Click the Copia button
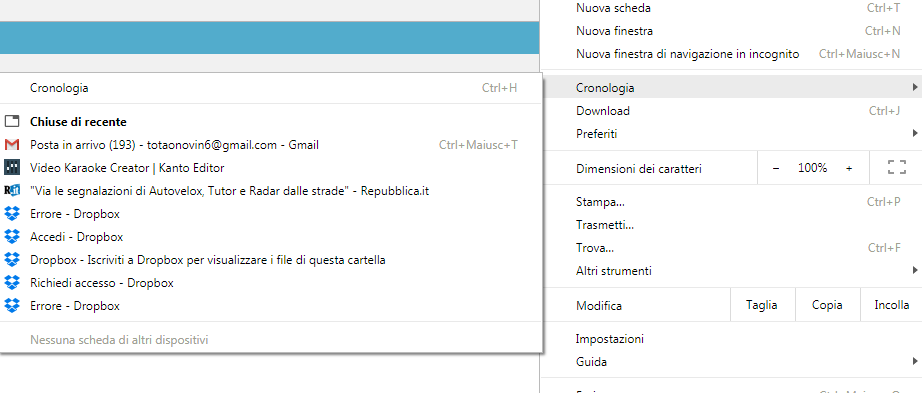This screenshot has height=393, width=922. tap(827, 305)
